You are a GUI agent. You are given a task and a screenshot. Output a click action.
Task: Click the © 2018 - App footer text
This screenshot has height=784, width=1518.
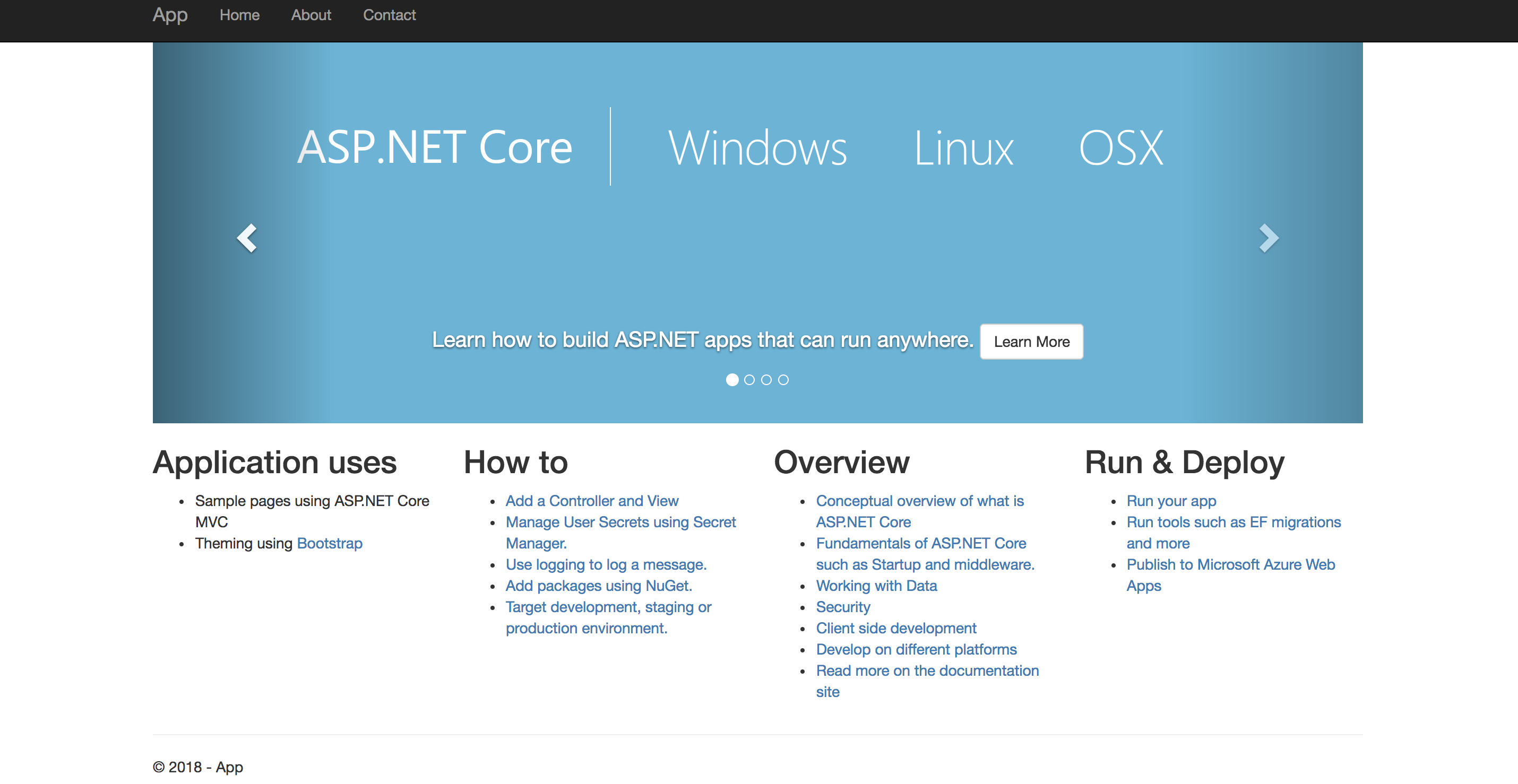(x=197, y=767)
